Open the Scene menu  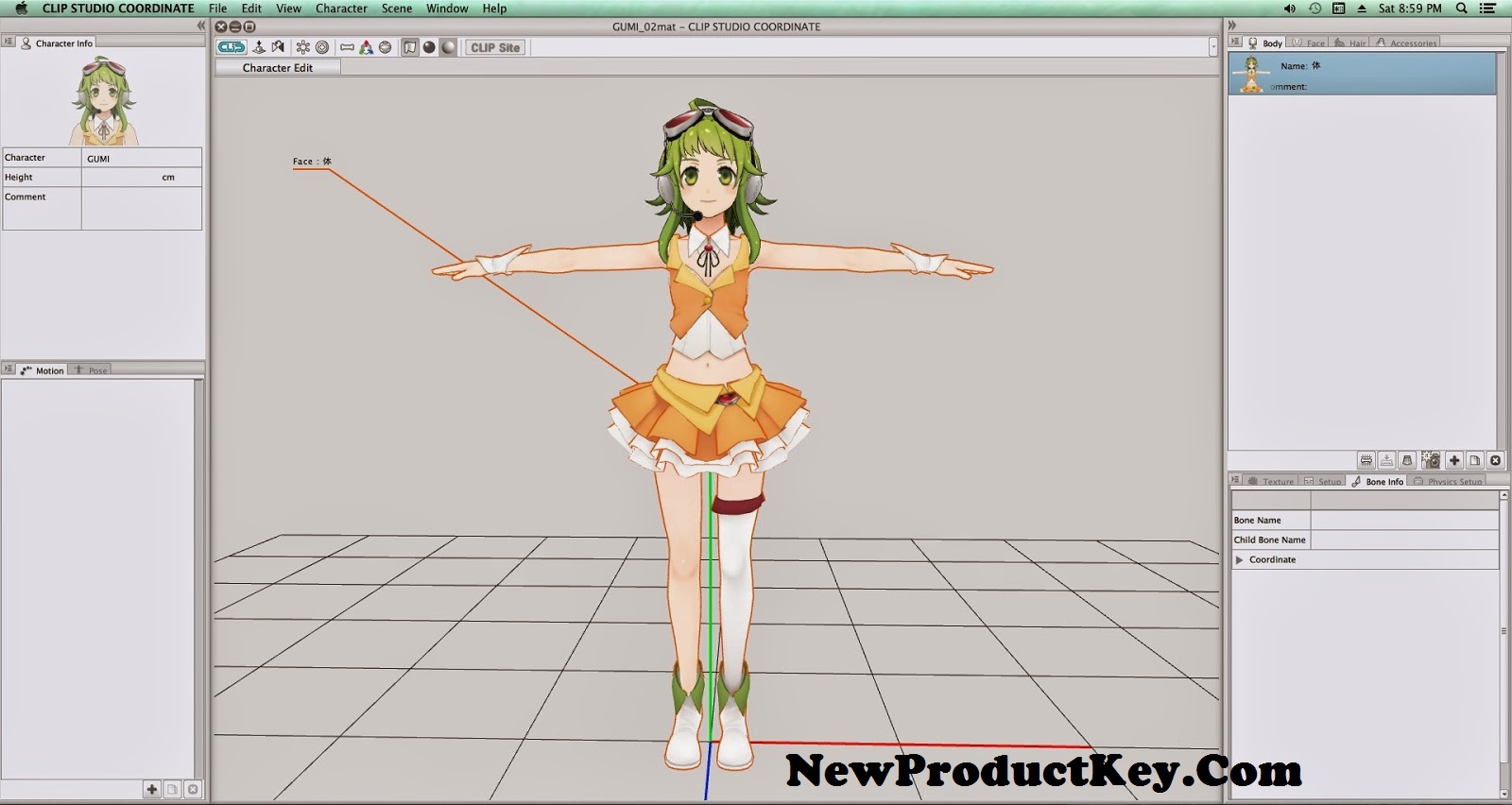(x=397, y=9)
